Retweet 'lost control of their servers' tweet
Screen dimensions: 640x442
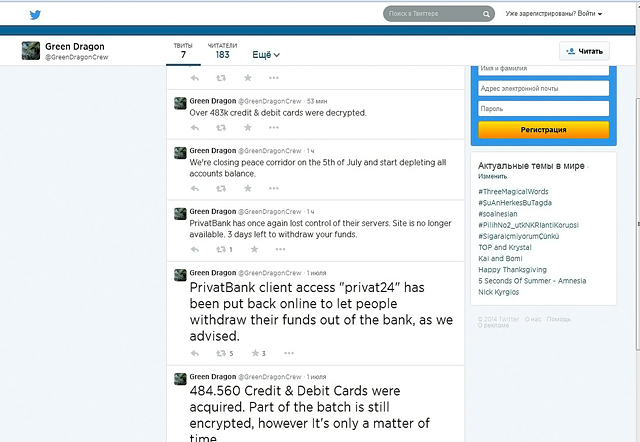coord(221,249)
